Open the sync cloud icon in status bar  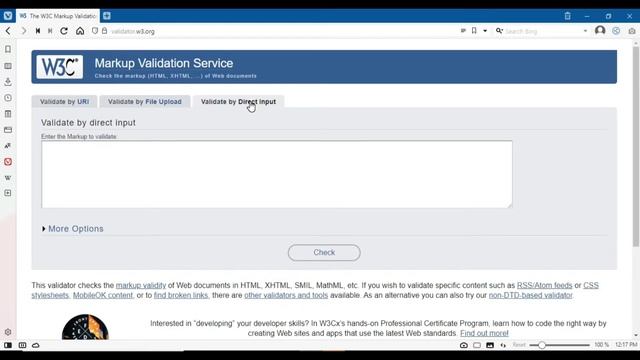[36, 345]
